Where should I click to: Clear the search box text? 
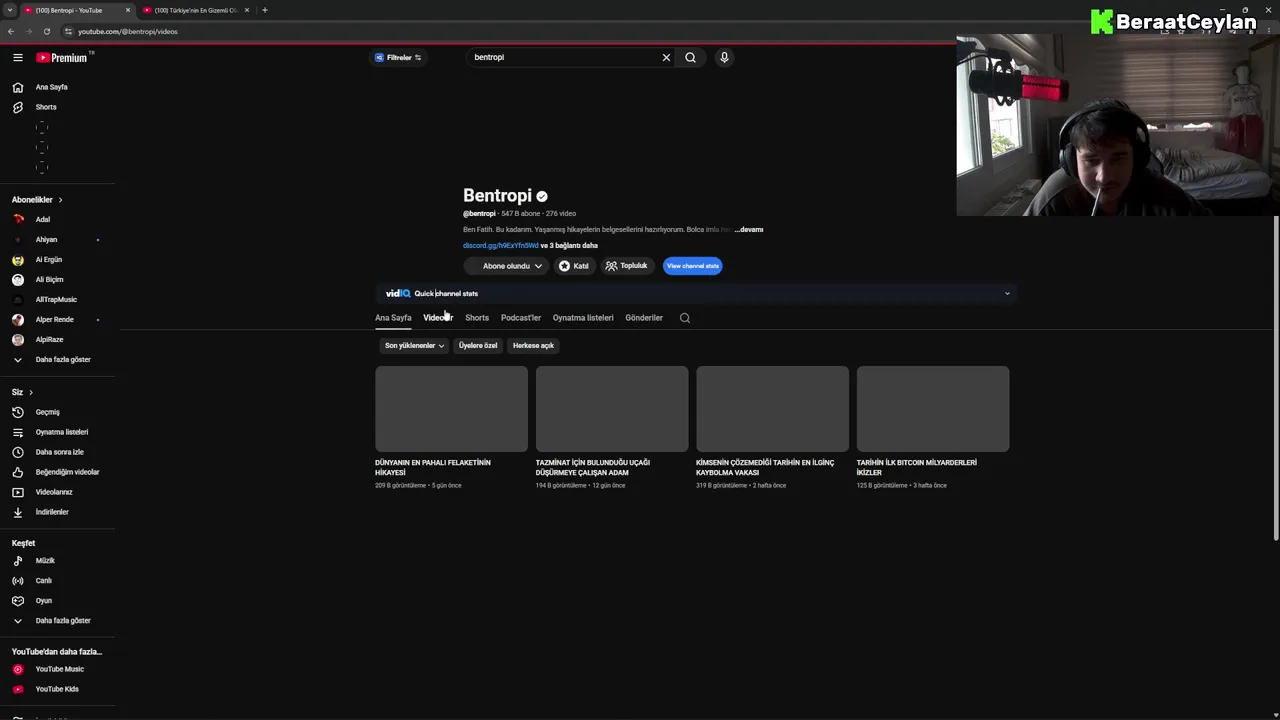click(666, 58)
